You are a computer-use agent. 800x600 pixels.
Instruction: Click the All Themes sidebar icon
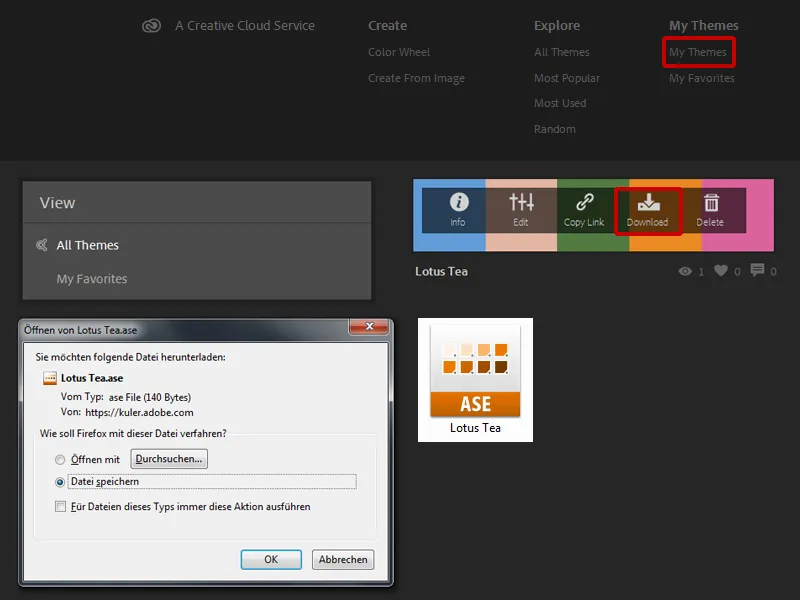tap(42, 245)
